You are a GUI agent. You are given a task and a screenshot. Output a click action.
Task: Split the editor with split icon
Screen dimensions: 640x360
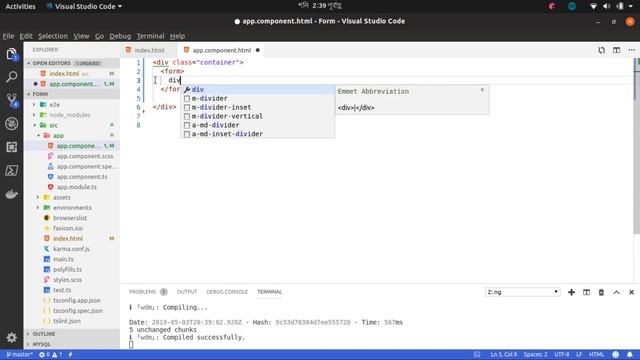click(x=616, y=50)
